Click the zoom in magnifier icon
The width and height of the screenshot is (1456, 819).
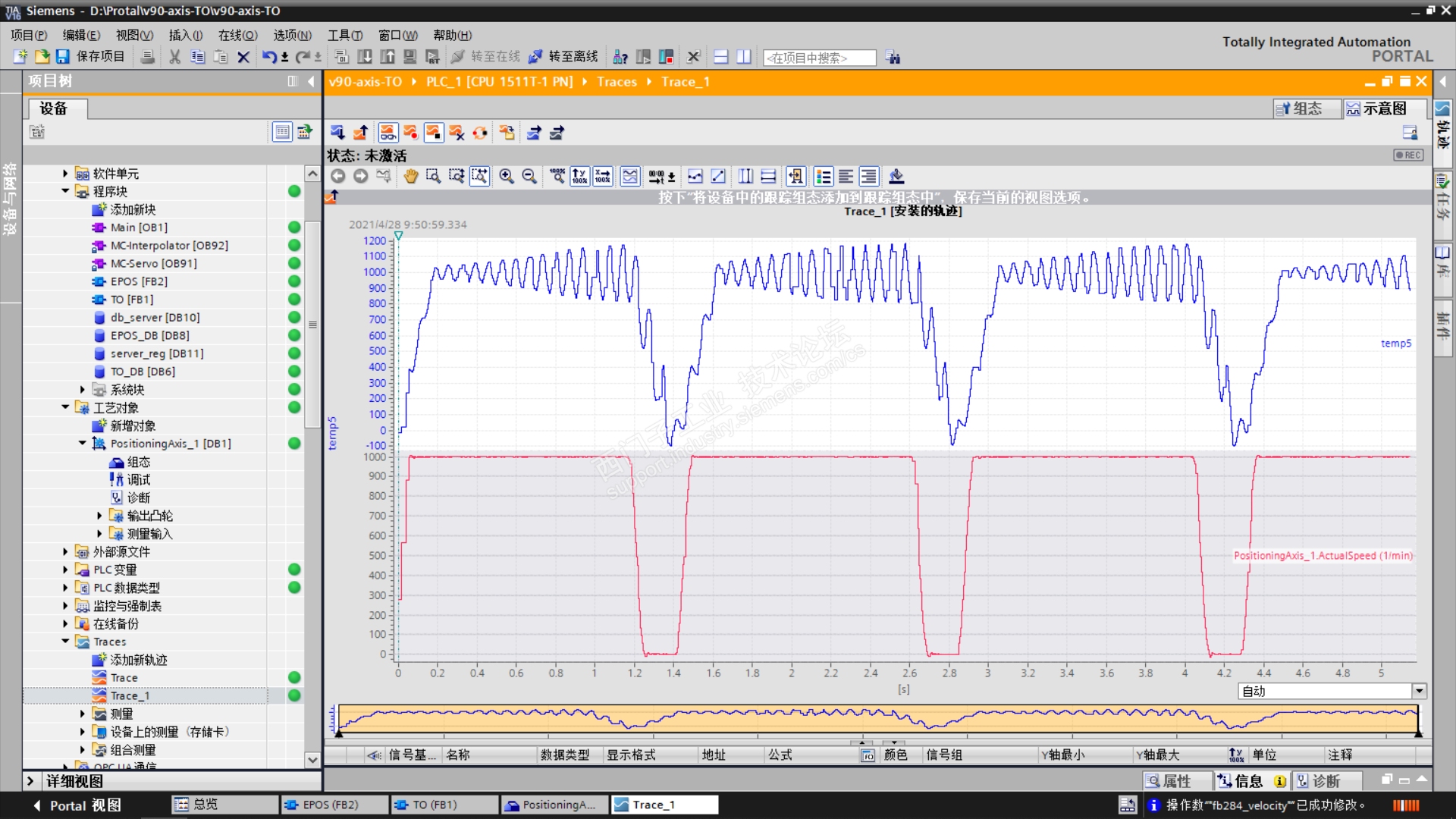click(507, 177)
